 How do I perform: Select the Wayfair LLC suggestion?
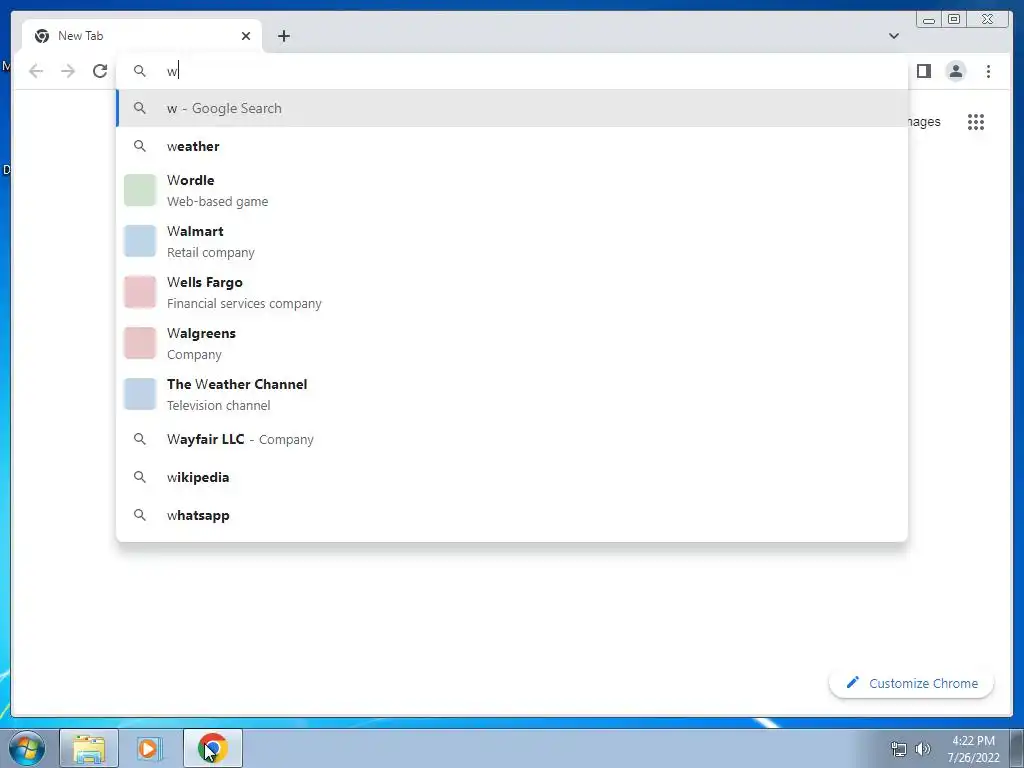click(512, 440)
